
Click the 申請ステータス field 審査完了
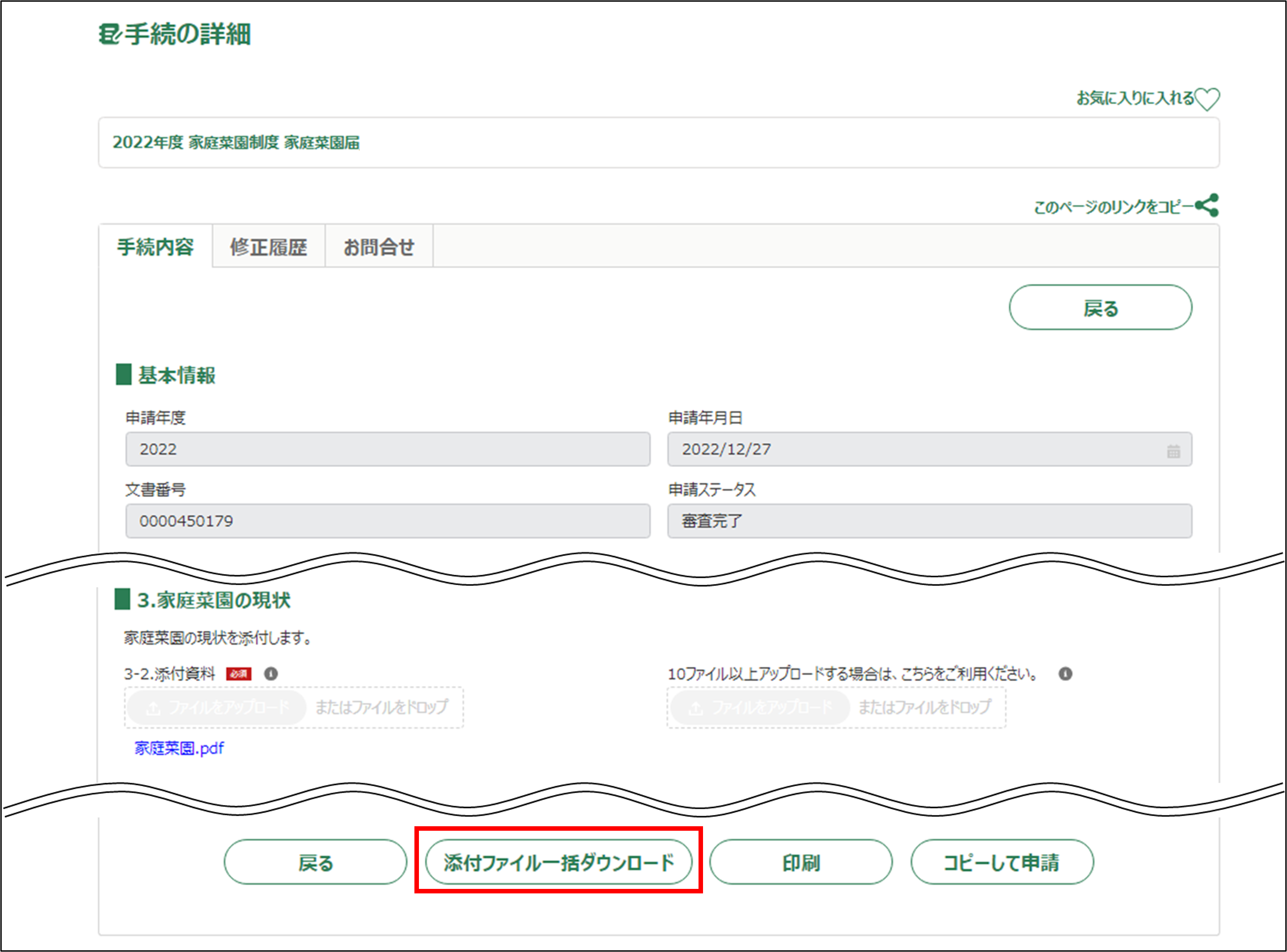click(929, 521)
